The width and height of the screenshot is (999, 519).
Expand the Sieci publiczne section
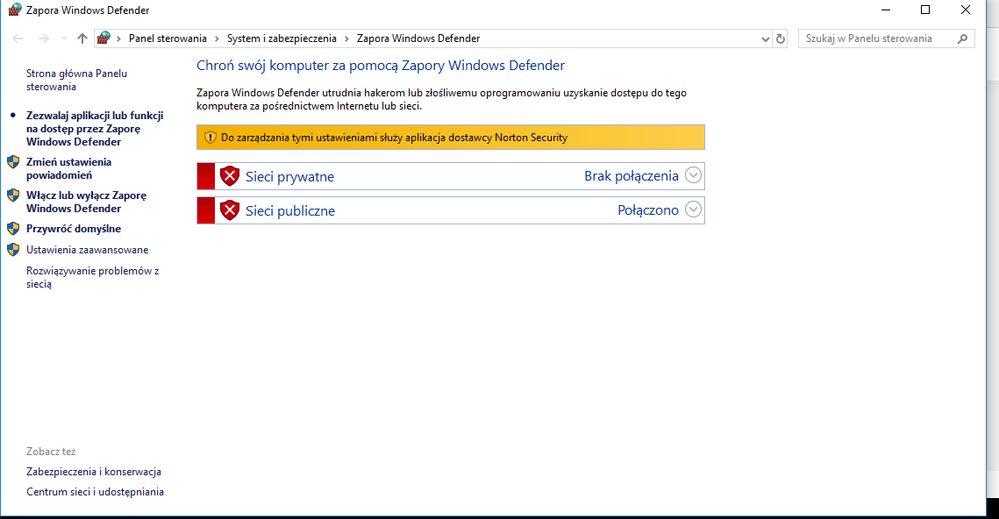(693, 209)
